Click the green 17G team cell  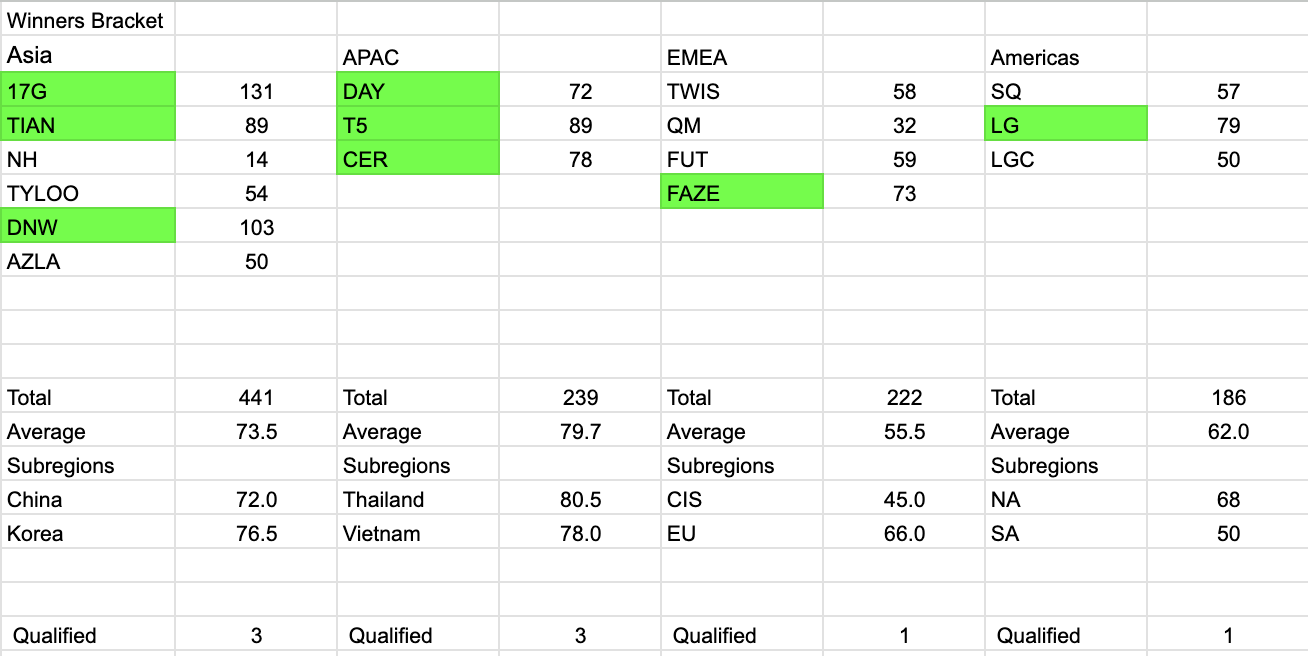tap(88, 92)
